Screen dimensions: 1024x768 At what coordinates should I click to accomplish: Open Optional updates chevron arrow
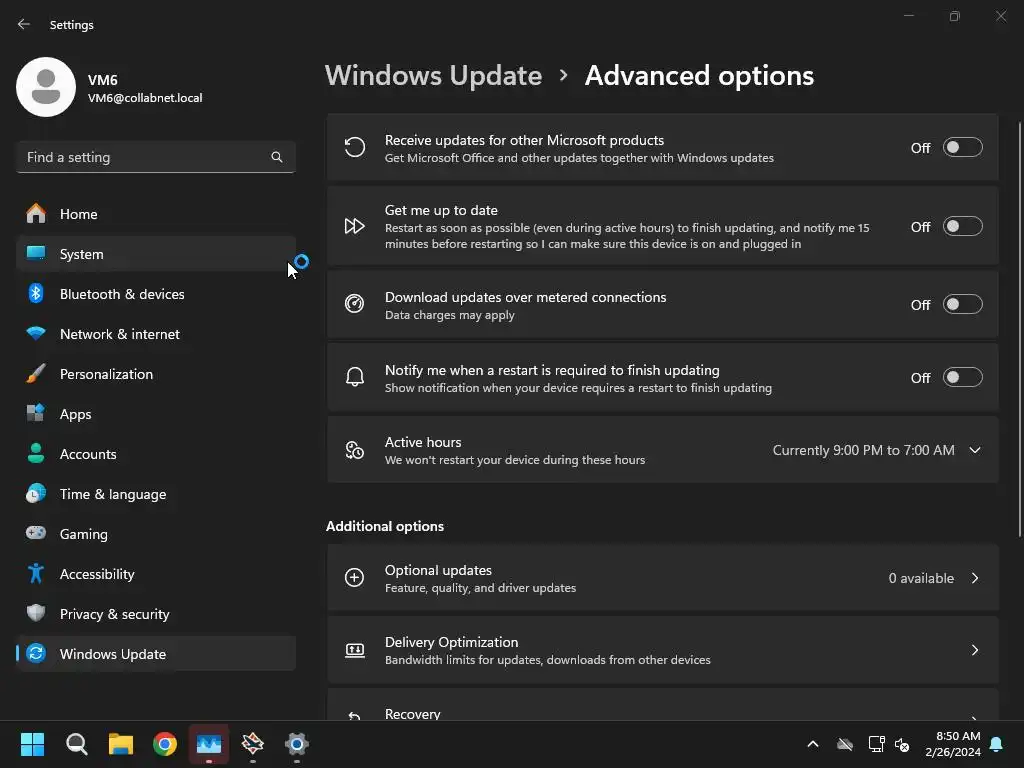coord(975,578)
